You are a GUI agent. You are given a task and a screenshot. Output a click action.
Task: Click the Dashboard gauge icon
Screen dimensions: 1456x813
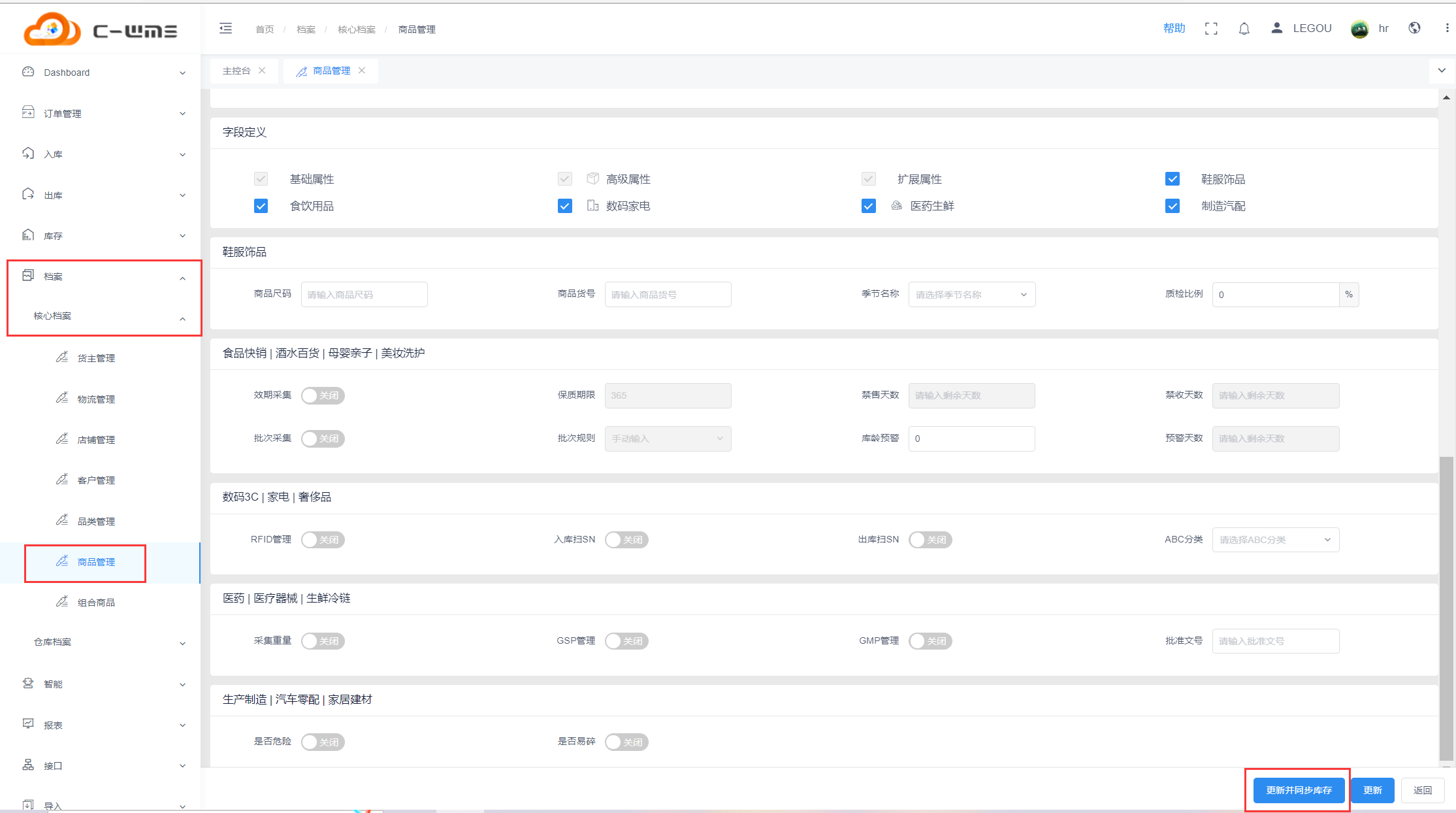click(28, 72)
